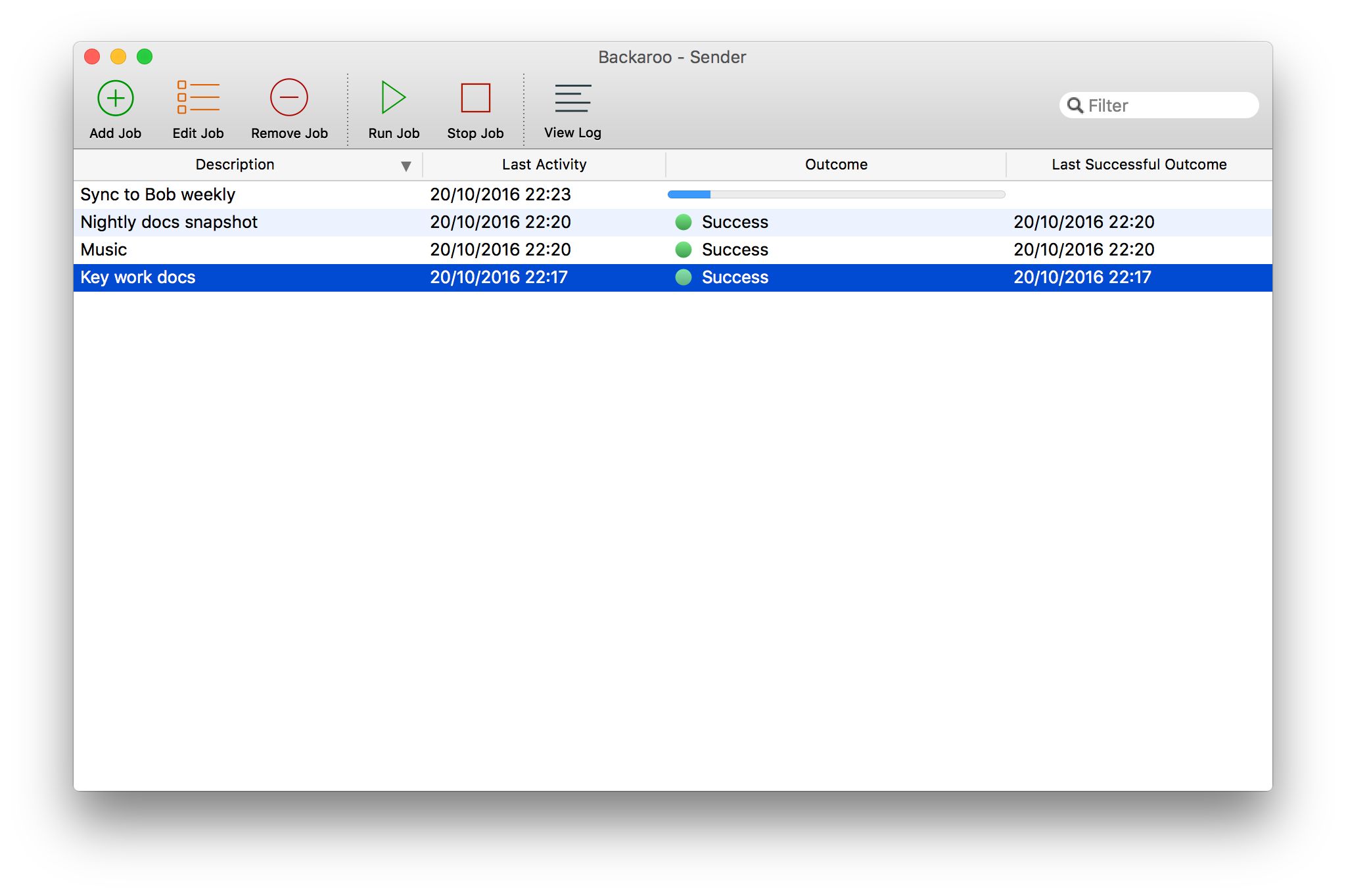
Task: Click the Remove Job icon
Action: [289, 97]
